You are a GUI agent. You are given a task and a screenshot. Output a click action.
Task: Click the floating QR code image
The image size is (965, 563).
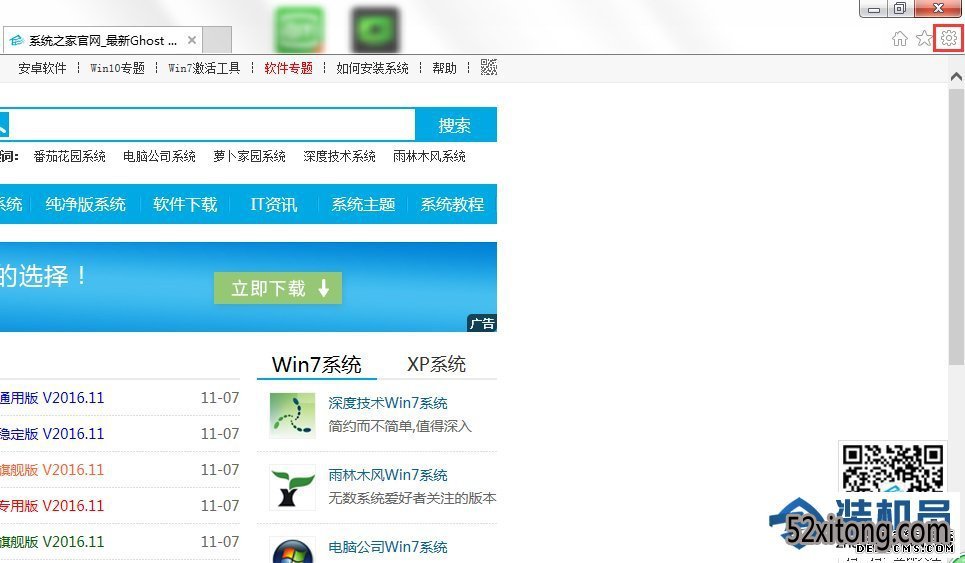click(892, 469)
